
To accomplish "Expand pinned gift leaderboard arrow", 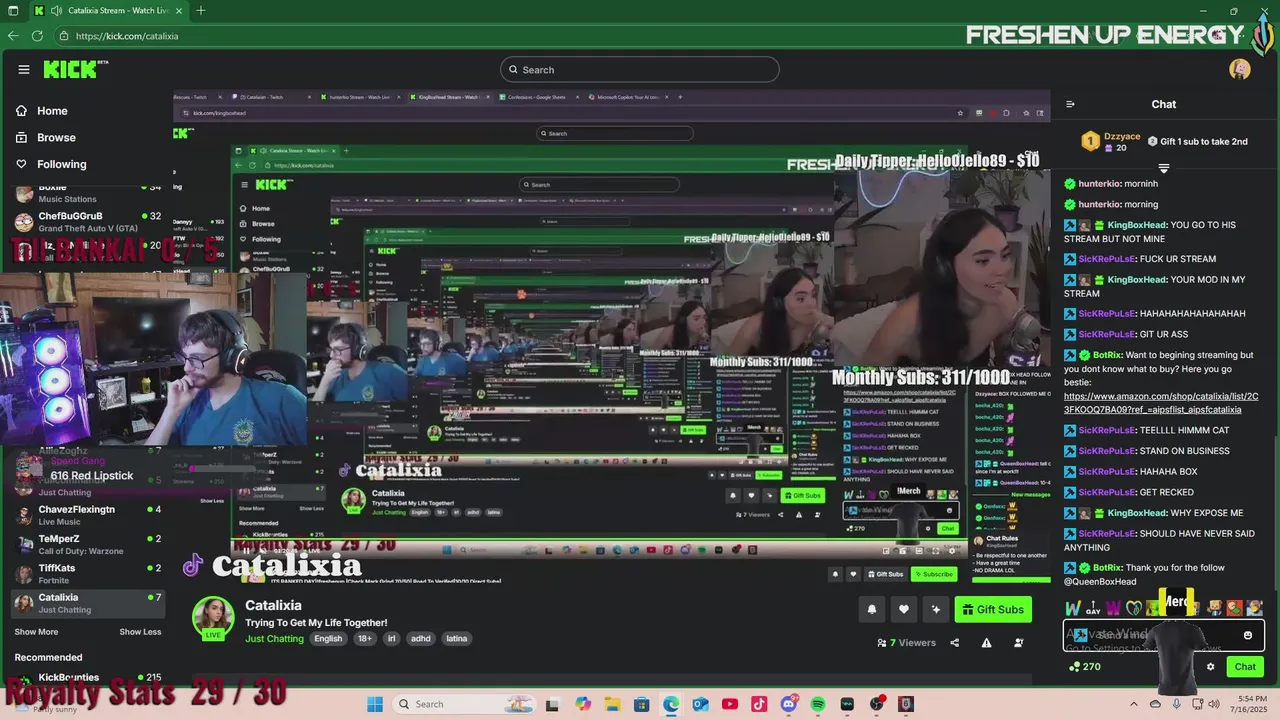I will pos(1163,168).
